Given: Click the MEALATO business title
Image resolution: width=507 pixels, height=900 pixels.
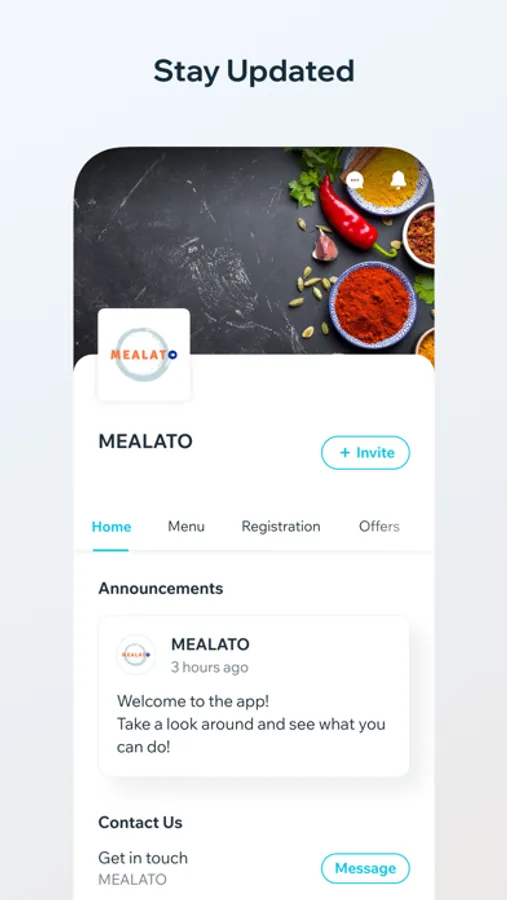Looking at the screenshot, I should click(x=145, y=441).
